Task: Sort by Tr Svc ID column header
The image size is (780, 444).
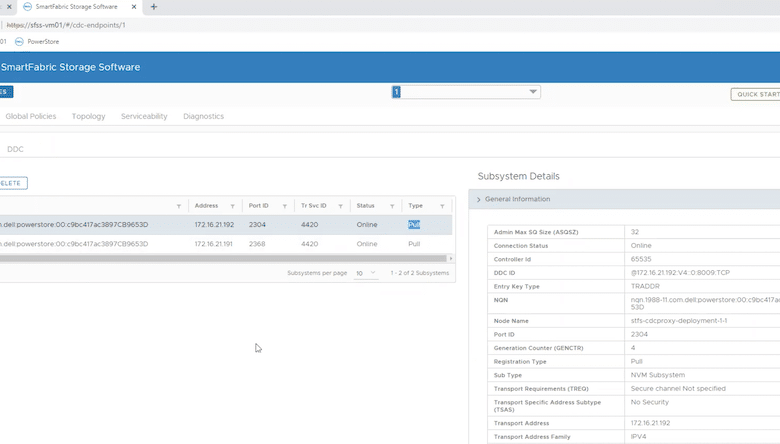Action: [313, 206]
